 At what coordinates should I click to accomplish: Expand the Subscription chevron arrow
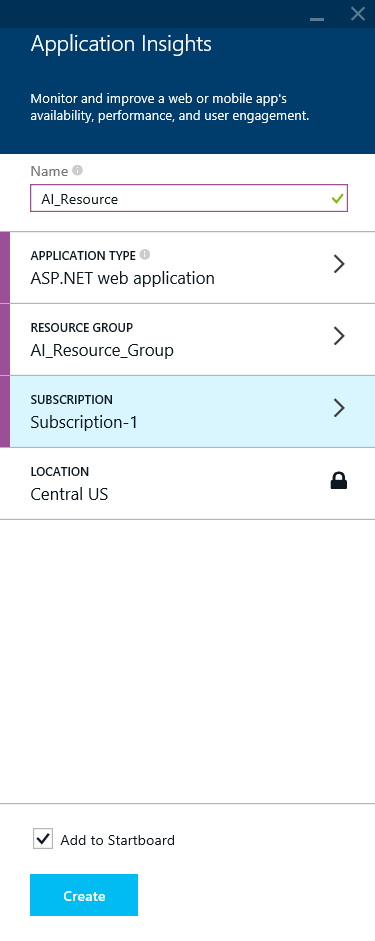tap(339, 407)
